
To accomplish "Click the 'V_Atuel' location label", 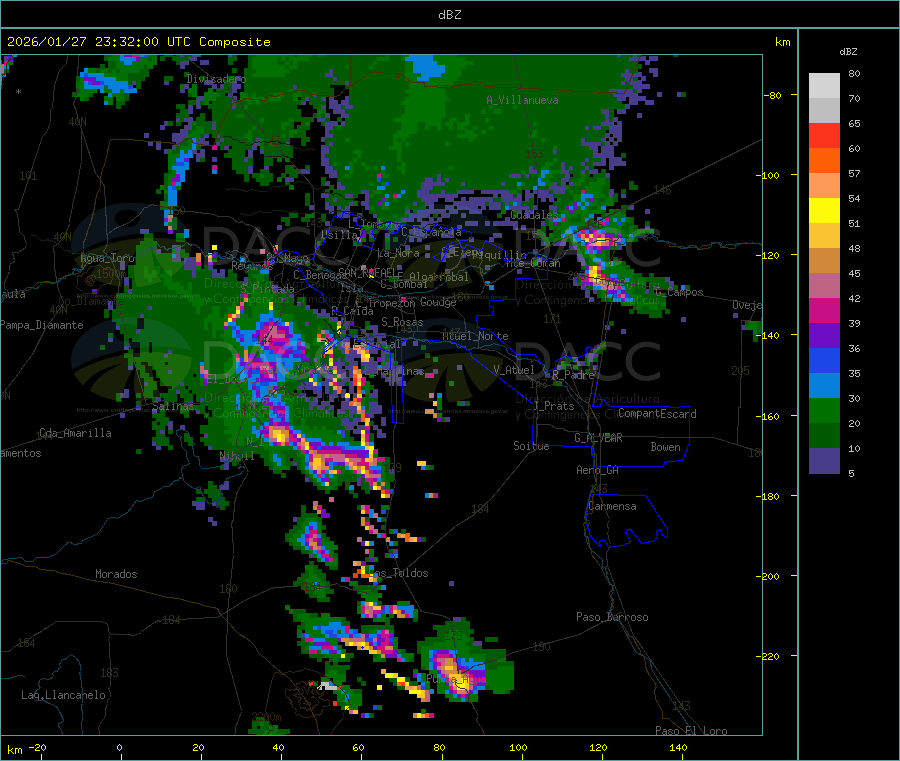I will (x=514, y=370).
